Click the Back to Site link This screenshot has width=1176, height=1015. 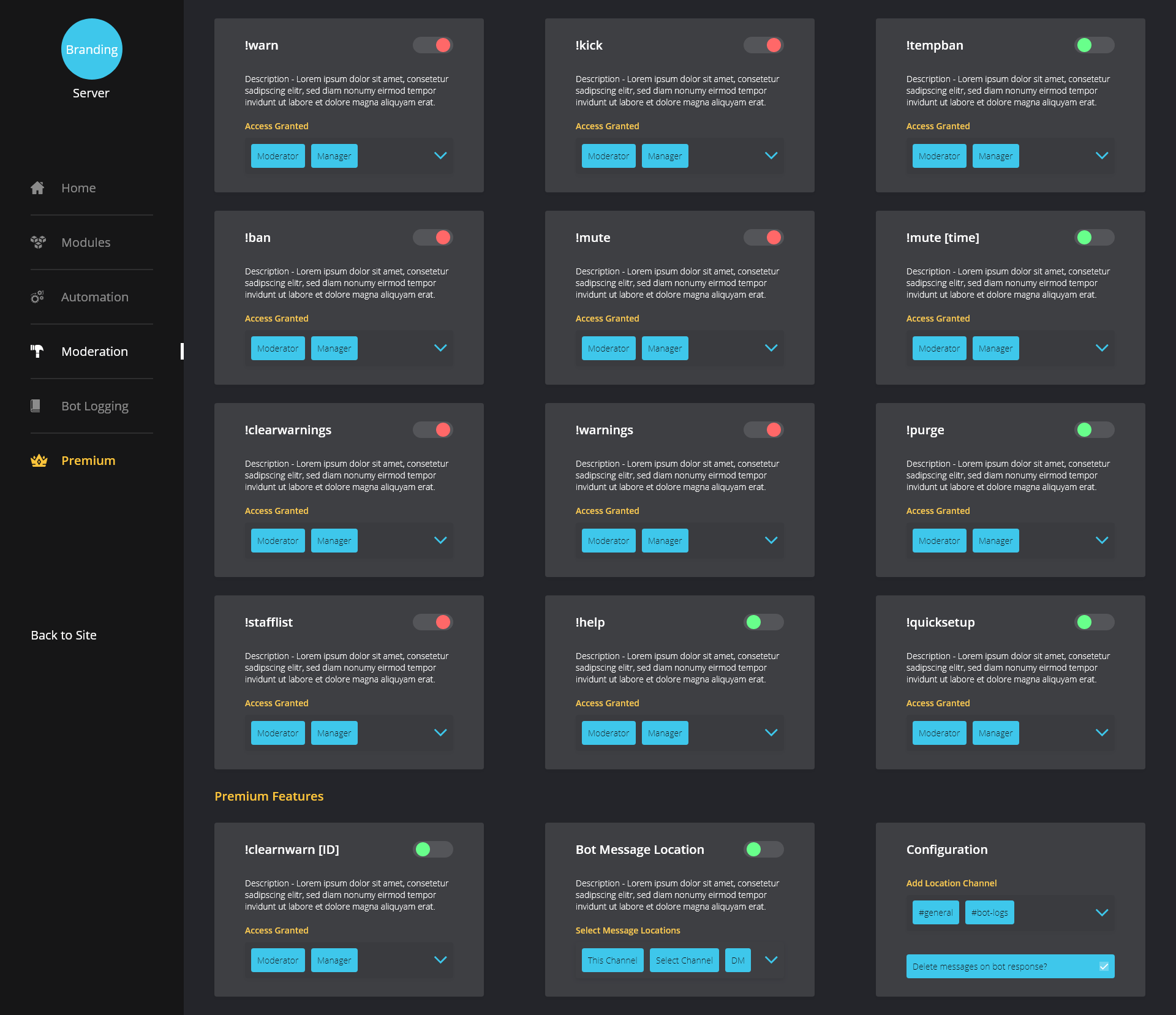click(x=64, y=635)
